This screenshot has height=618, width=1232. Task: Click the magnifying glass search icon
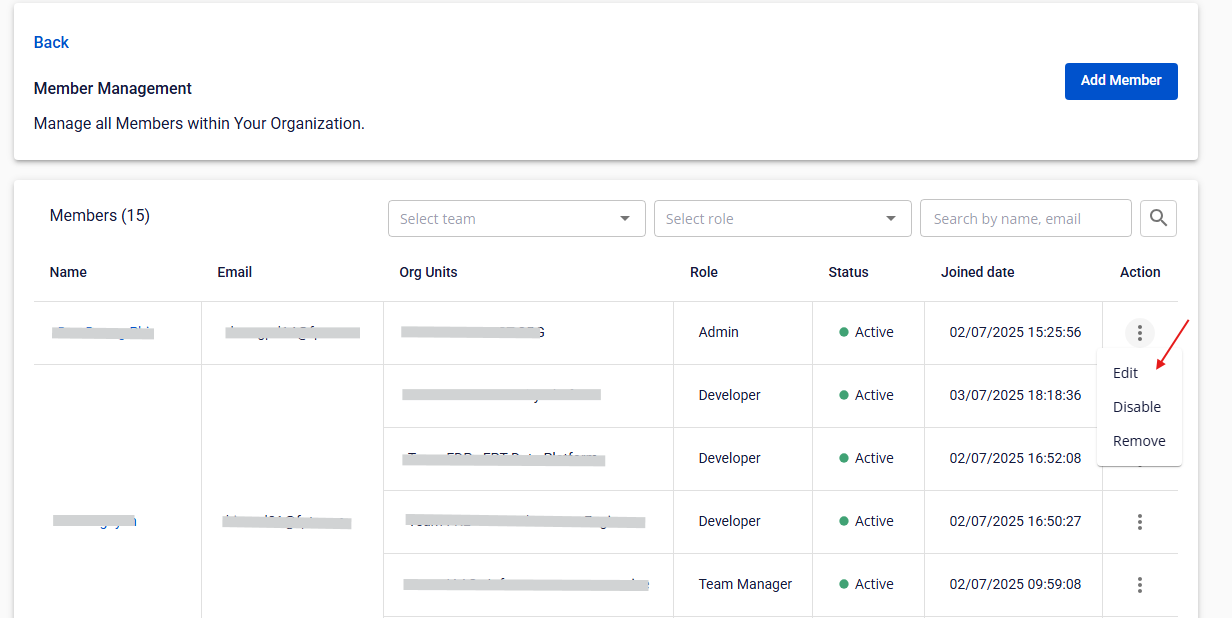[x=1158, y=218]
